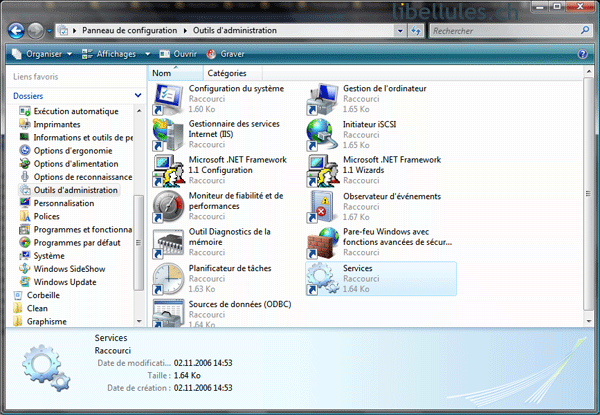The height and width of the screenshot is (415, 600).
Task: Select Moniteur de fiabilité et de performances icon
Action: point(168,207)
